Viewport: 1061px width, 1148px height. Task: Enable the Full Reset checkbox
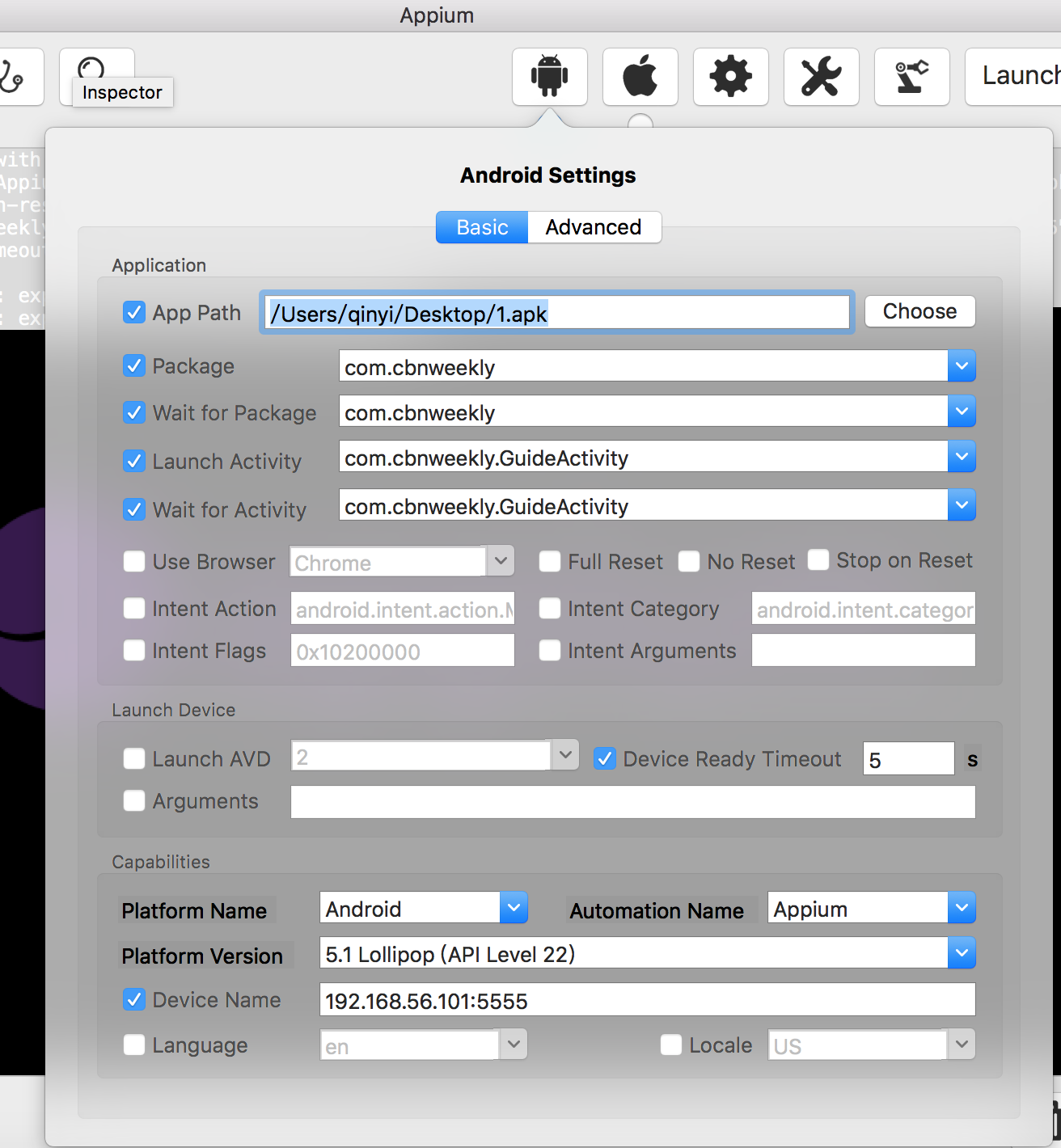click(550, 561)
